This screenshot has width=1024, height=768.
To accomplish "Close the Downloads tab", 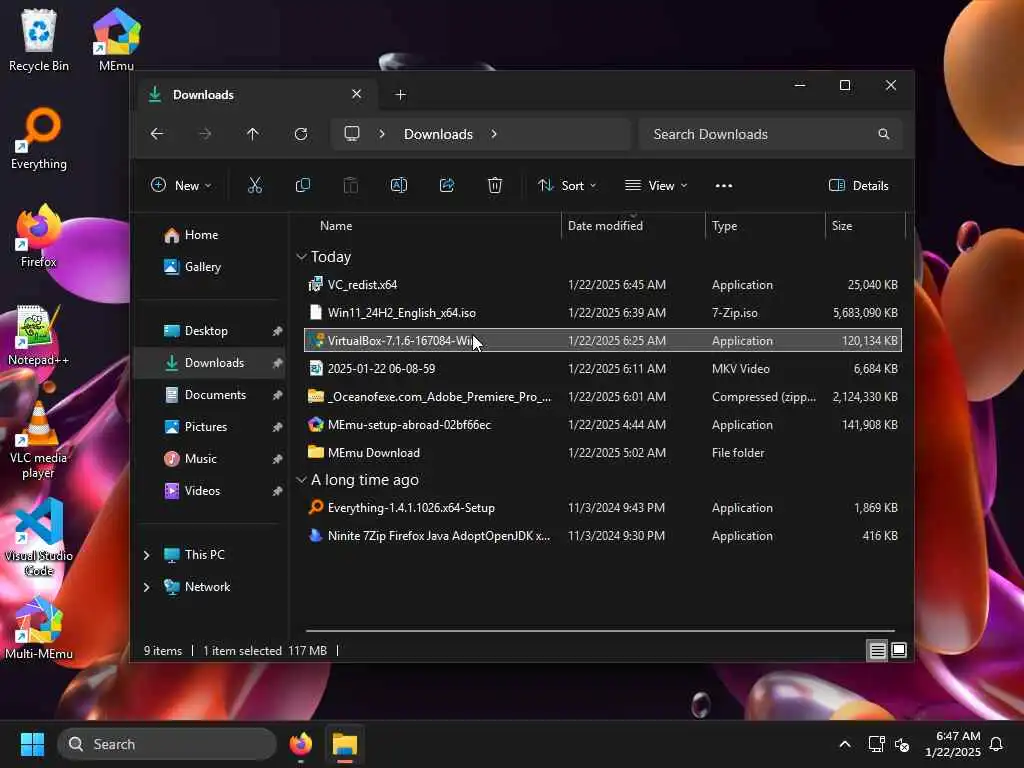I will [357, 94].
